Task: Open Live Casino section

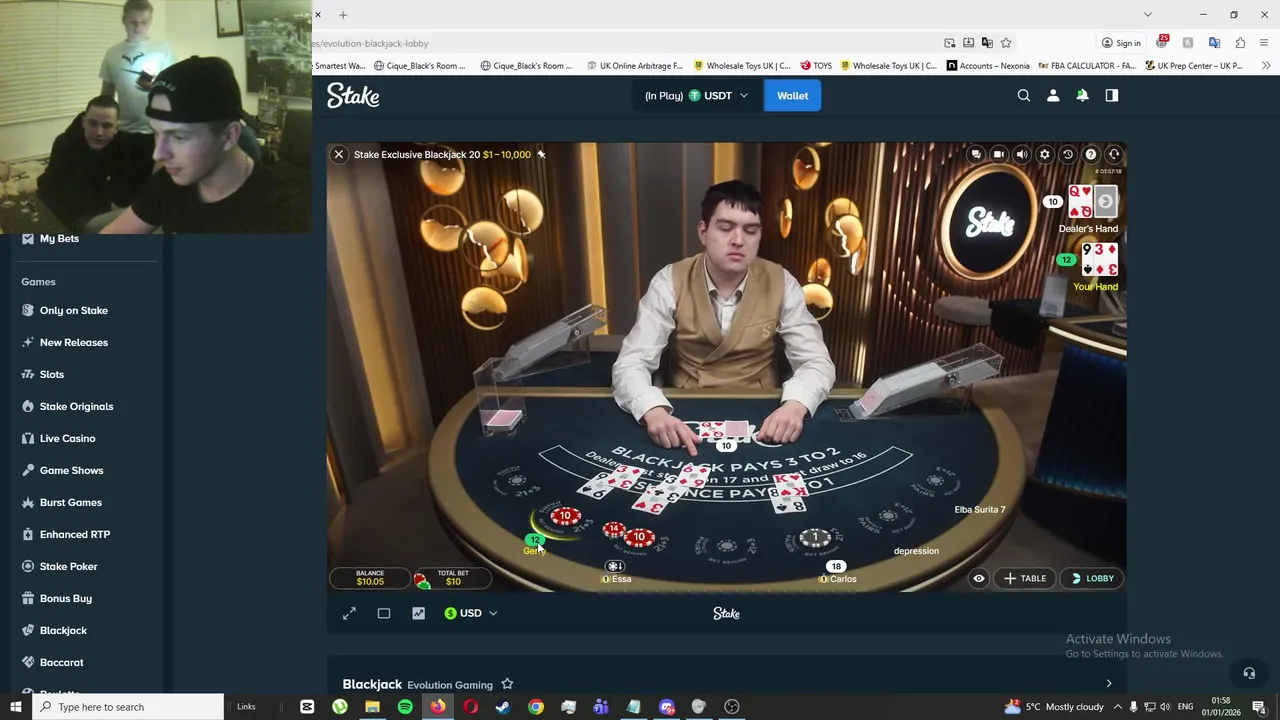Action: point(67,438)
